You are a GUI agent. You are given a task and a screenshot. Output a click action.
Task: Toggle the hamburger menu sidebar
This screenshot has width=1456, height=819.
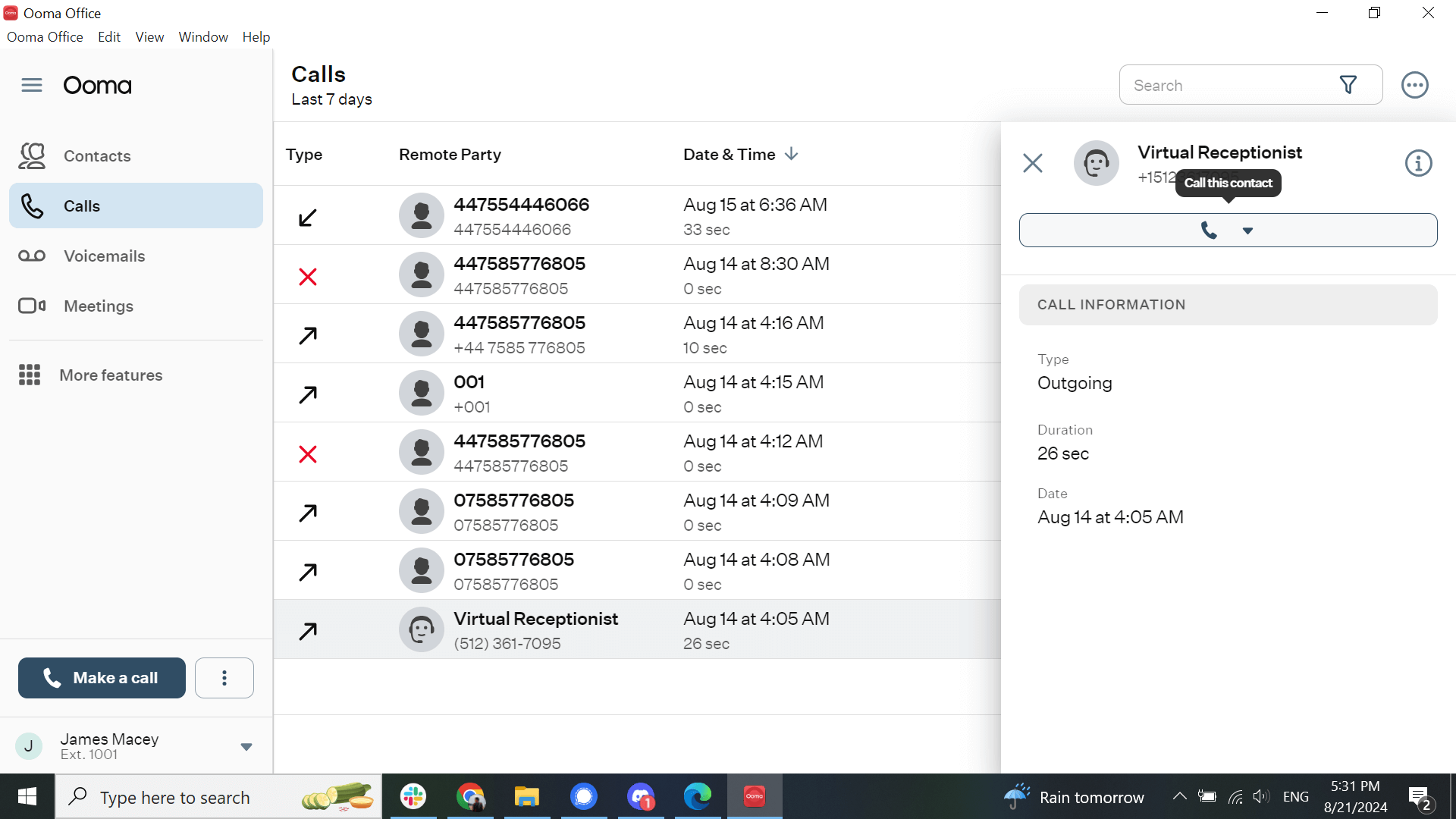point(32,85)
